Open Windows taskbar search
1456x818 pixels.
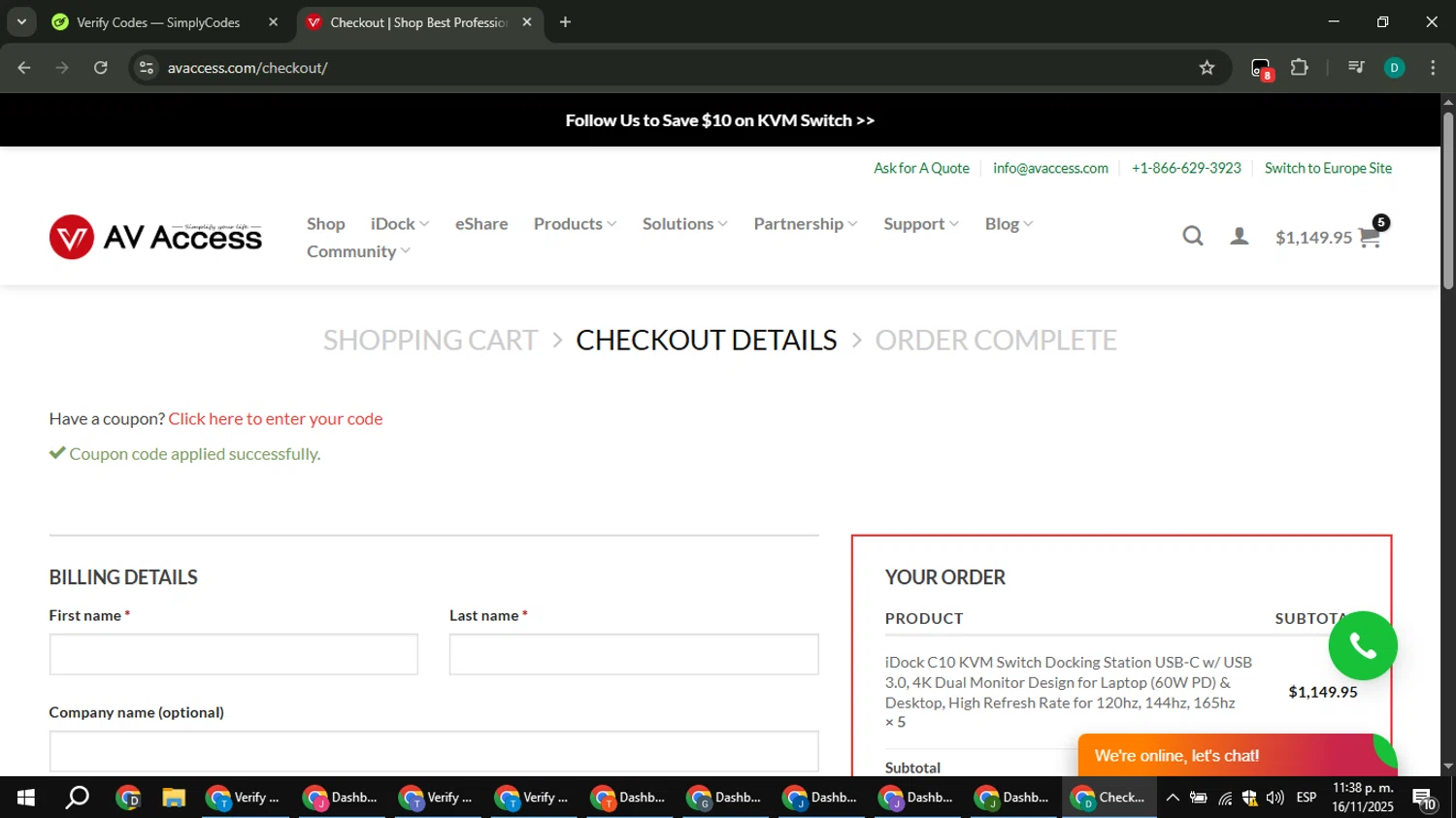point(77,798)
